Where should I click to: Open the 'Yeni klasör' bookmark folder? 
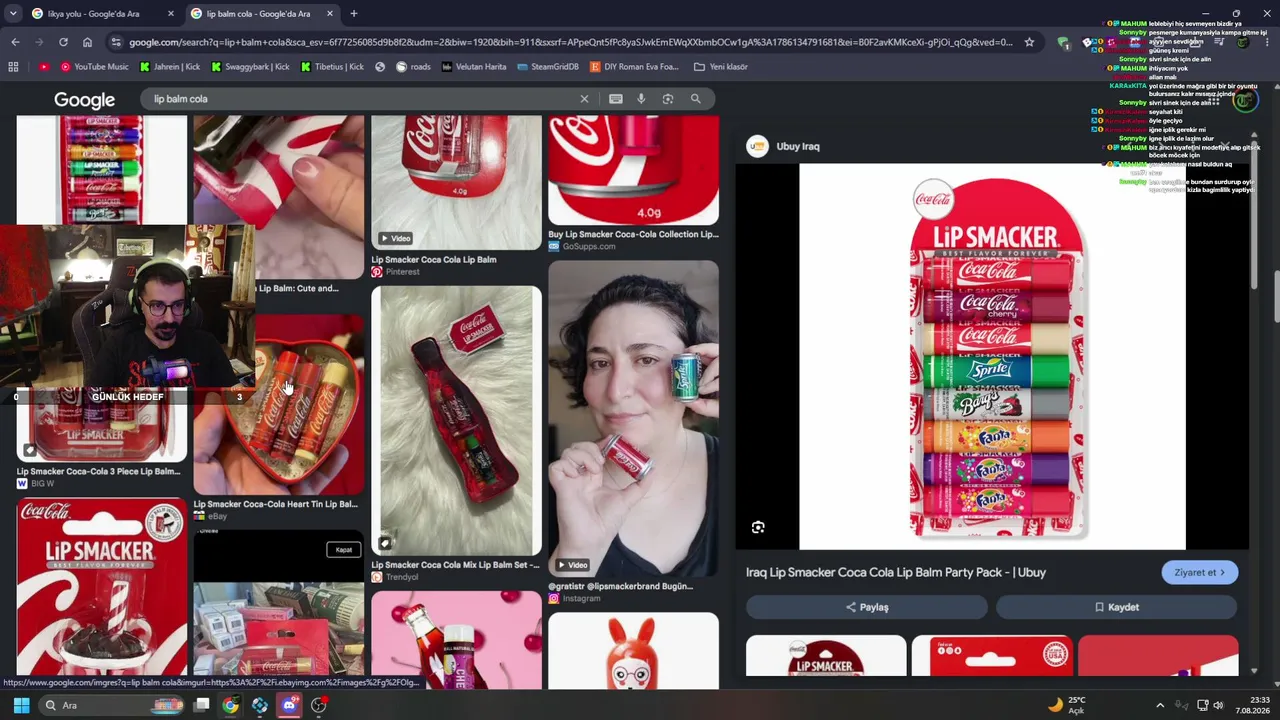(721, 67)
